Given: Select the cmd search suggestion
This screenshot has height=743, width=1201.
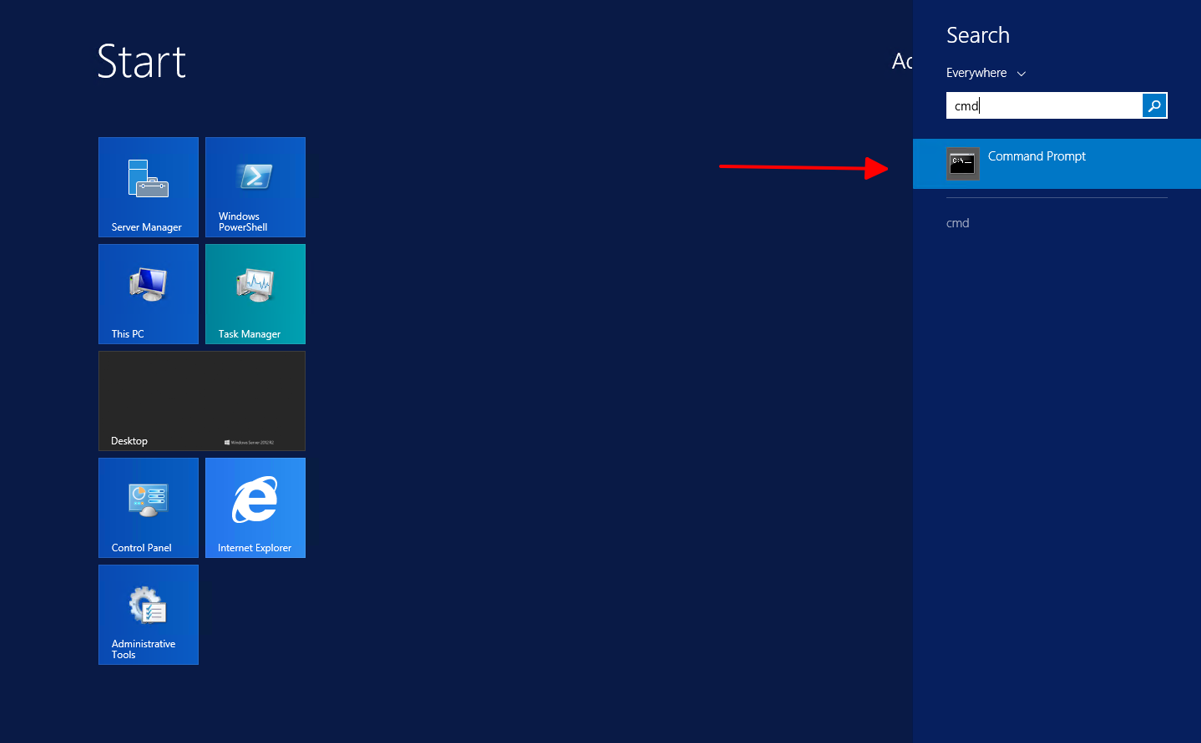Looking at the screenshot, I should click(x=958, y=223).
